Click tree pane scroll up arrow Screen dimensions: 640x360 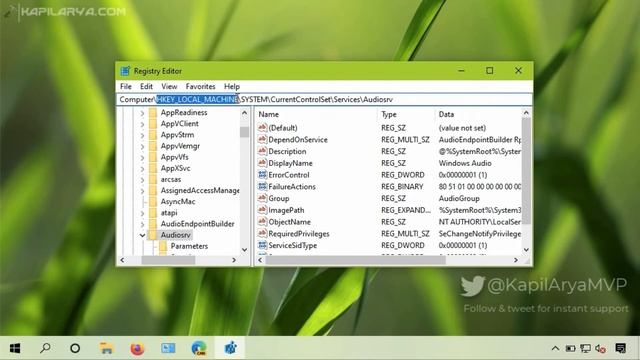(x=244, y=113)
